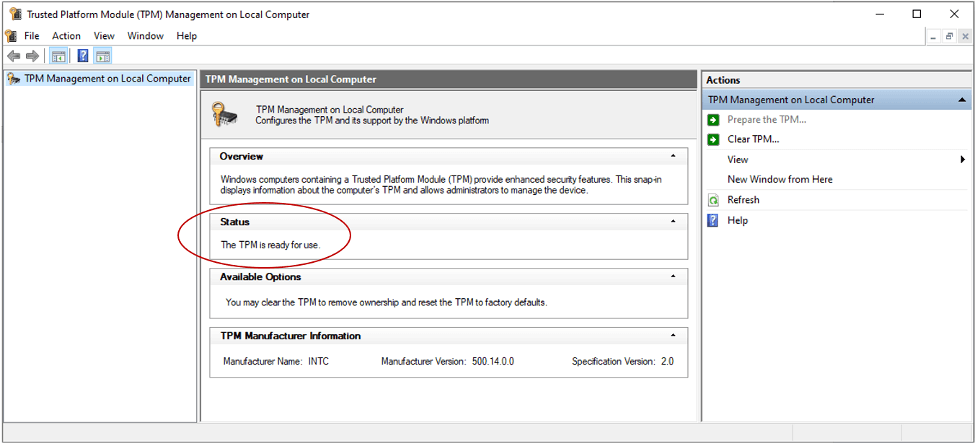
Task: Collapse the Actions pane TPM Management header
Action: point(962,100)
